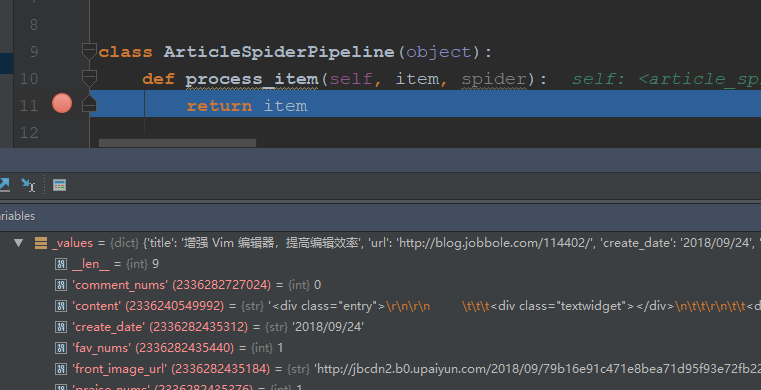The height and width of the screenshot is (390, 761).
Task: Open the Variables panel tab
Action: coord(17,216)
